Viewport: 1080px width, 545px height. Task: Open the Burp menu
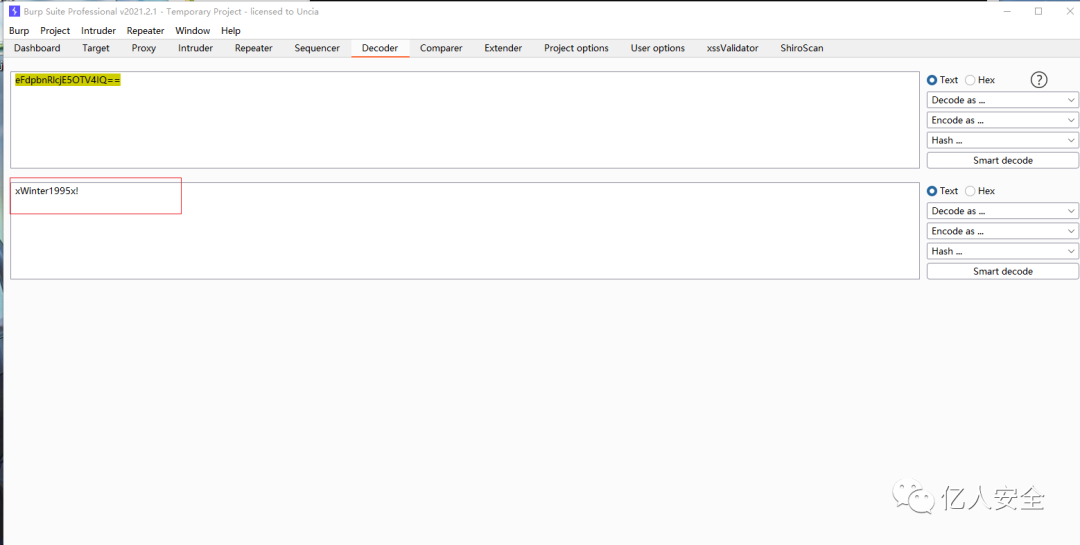19,30
